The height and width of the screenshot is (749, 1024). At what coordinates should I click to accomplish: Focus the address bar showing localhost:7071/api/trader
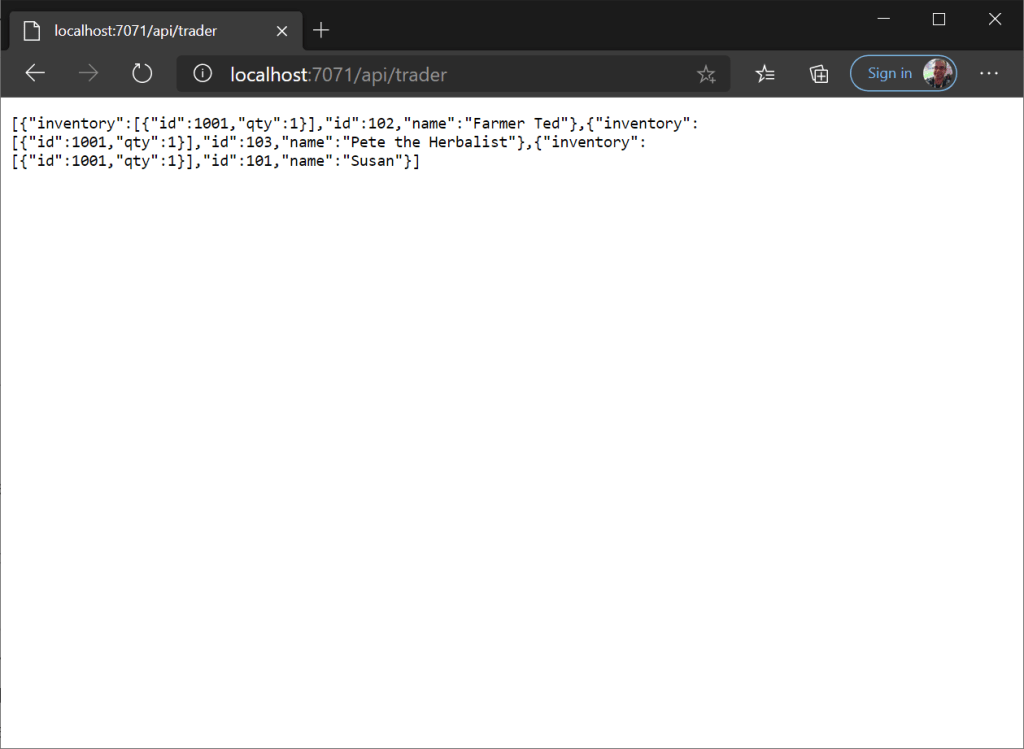click(x=450, y=74)
